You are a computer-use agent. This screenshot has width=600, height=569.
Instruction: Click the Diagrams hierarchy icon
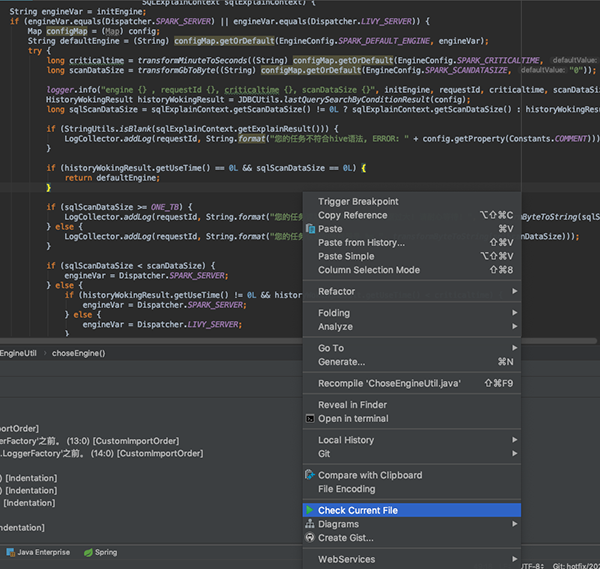pyautogui.click(x=310, y=524)
